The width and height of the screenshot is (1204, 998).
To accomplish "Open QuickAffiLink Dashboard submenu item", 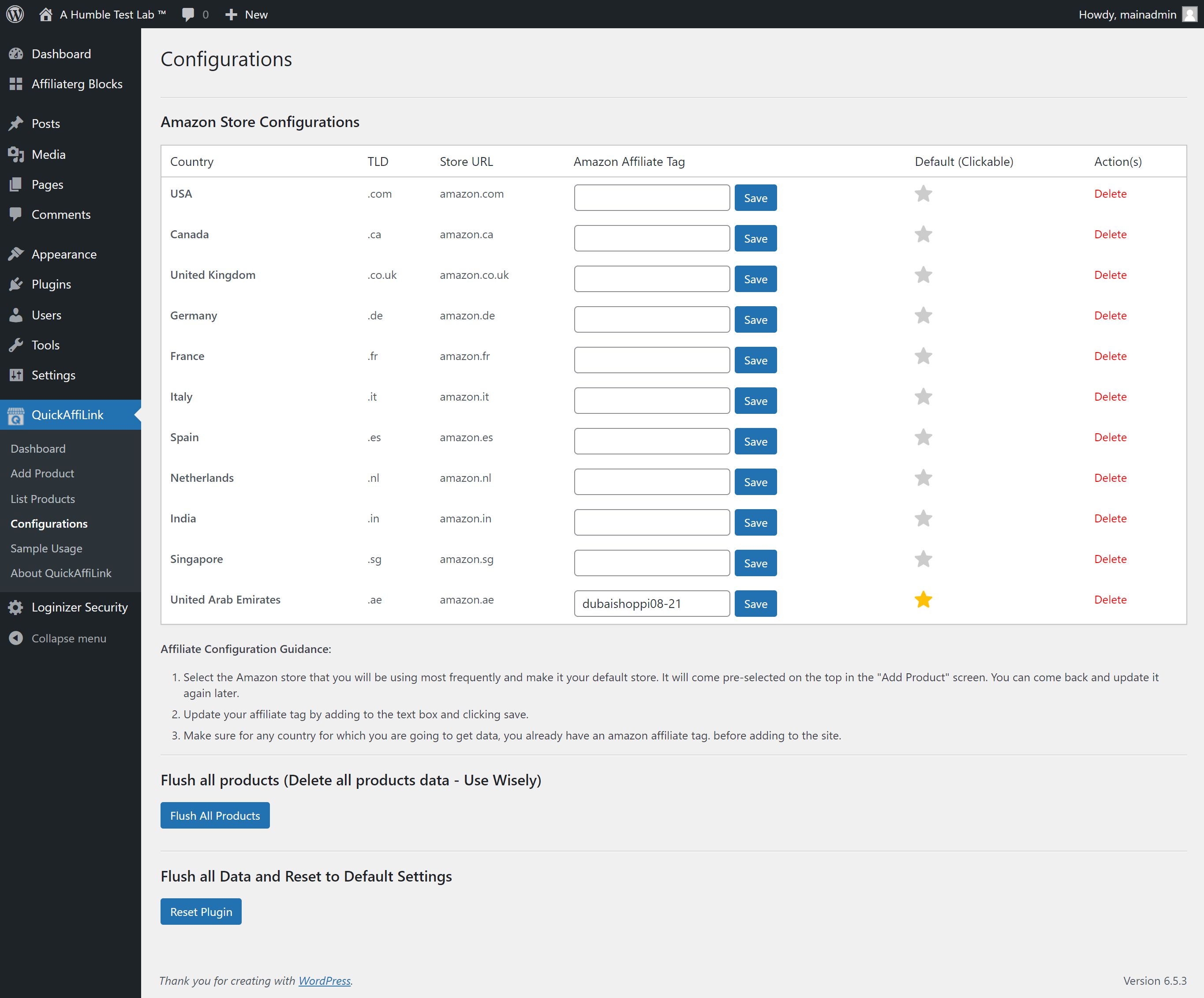I will 38,449.
